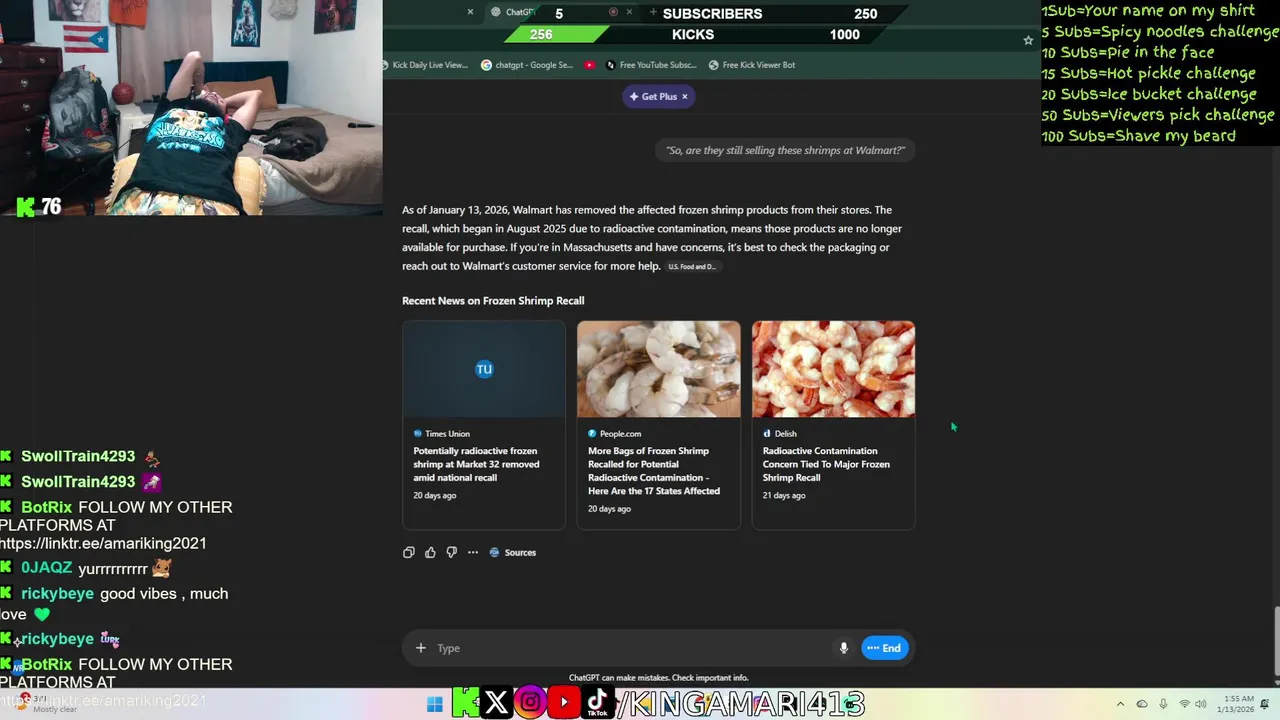The width and height of the screenshot is (1280, 720).
Task: Select the quoted user message bubble
Action: click(785, 150)
